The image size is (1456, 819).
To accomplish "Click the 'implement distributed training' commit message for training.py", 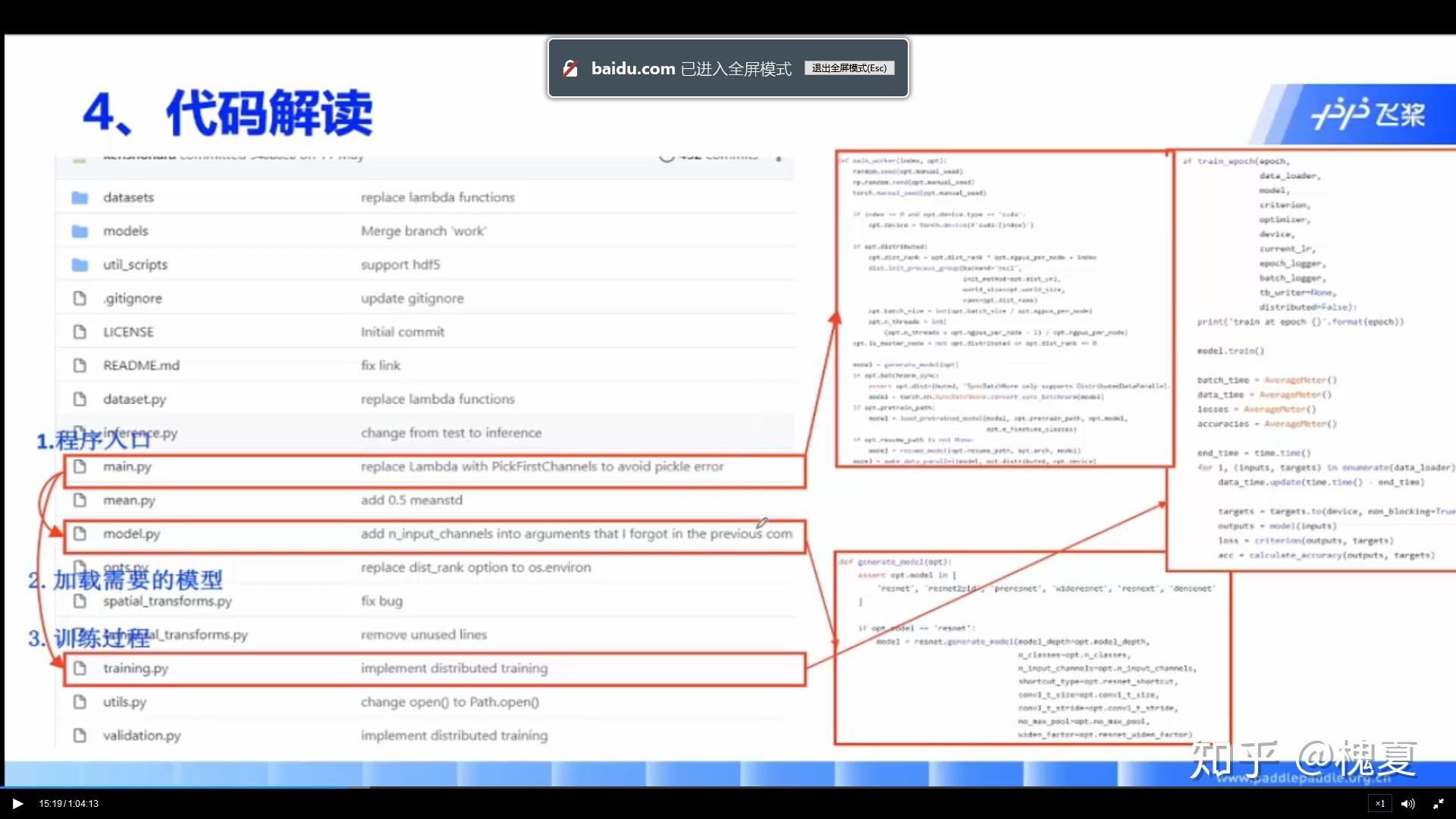I will click(454, 669).
